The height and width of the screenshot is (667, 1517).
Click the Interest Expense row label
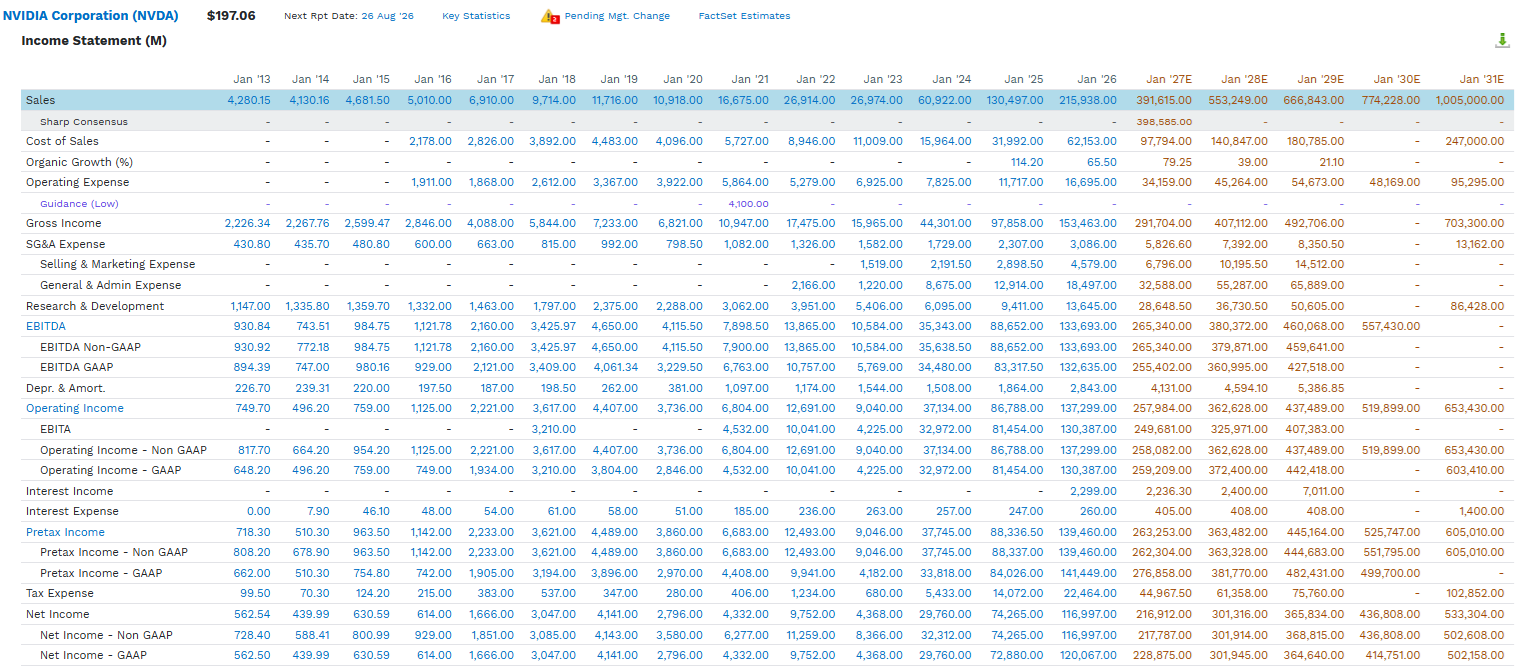click(x=71, y=511)
